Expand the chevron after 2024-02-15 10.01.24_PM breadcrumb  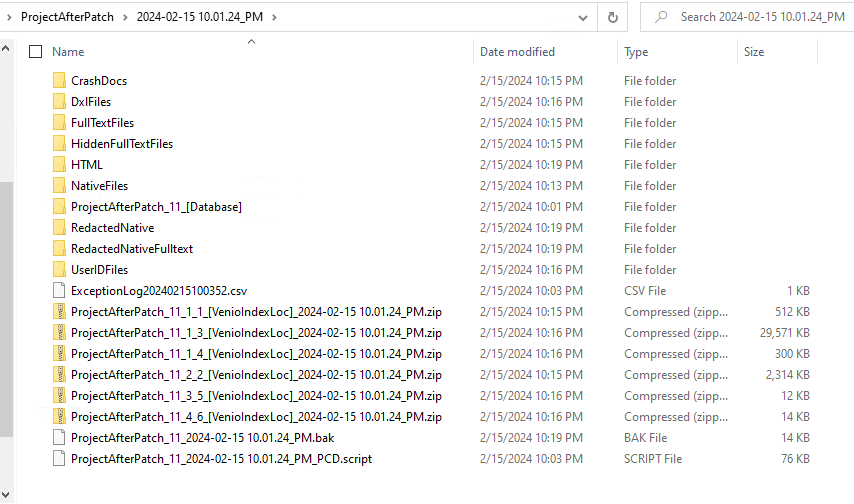(274, 17)
